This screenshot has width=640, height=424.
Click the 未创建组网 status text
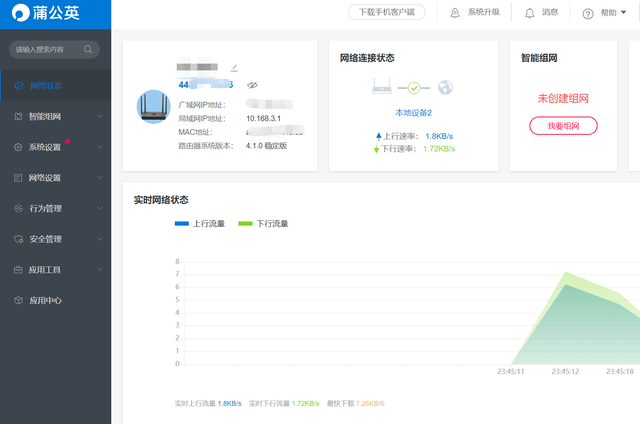[x=563, y=98]
